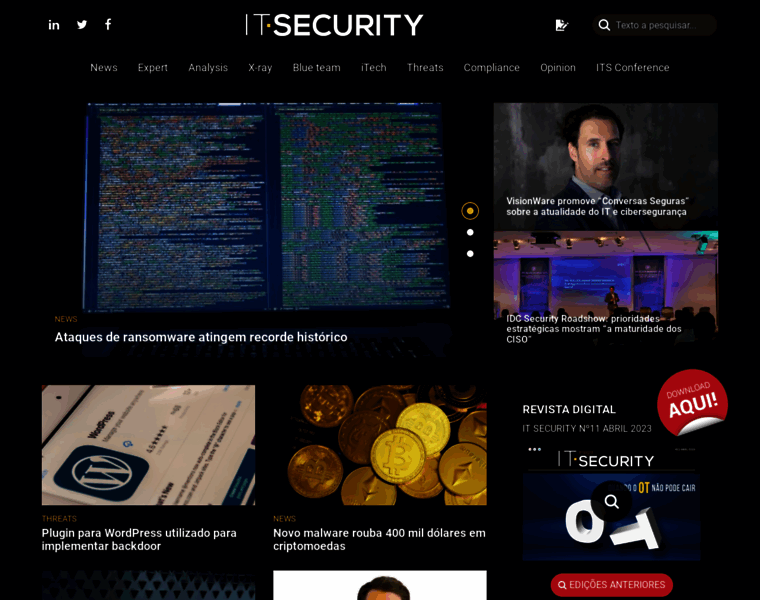Select the first active carousel dot

pos(470,211)
